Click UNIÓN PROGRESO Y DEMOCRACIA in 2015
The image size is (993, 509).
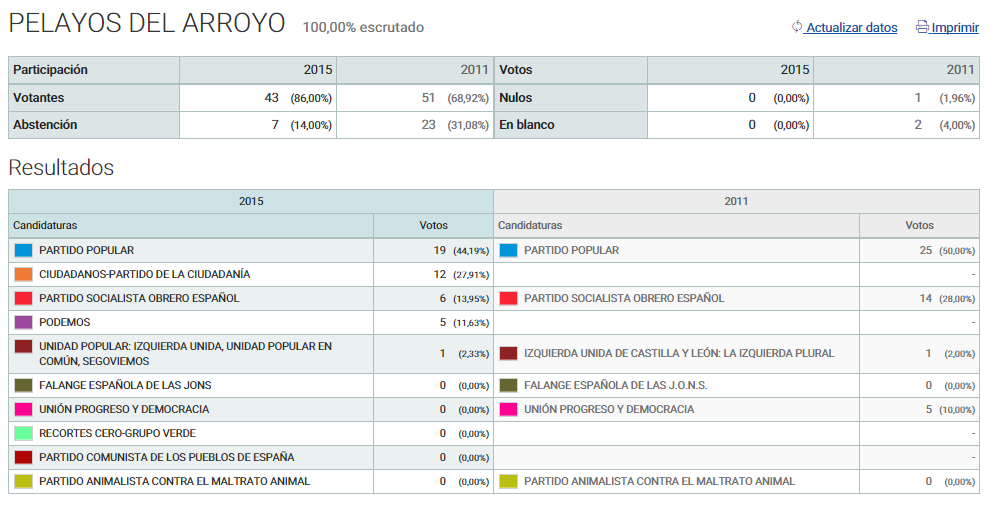(124, 409)
